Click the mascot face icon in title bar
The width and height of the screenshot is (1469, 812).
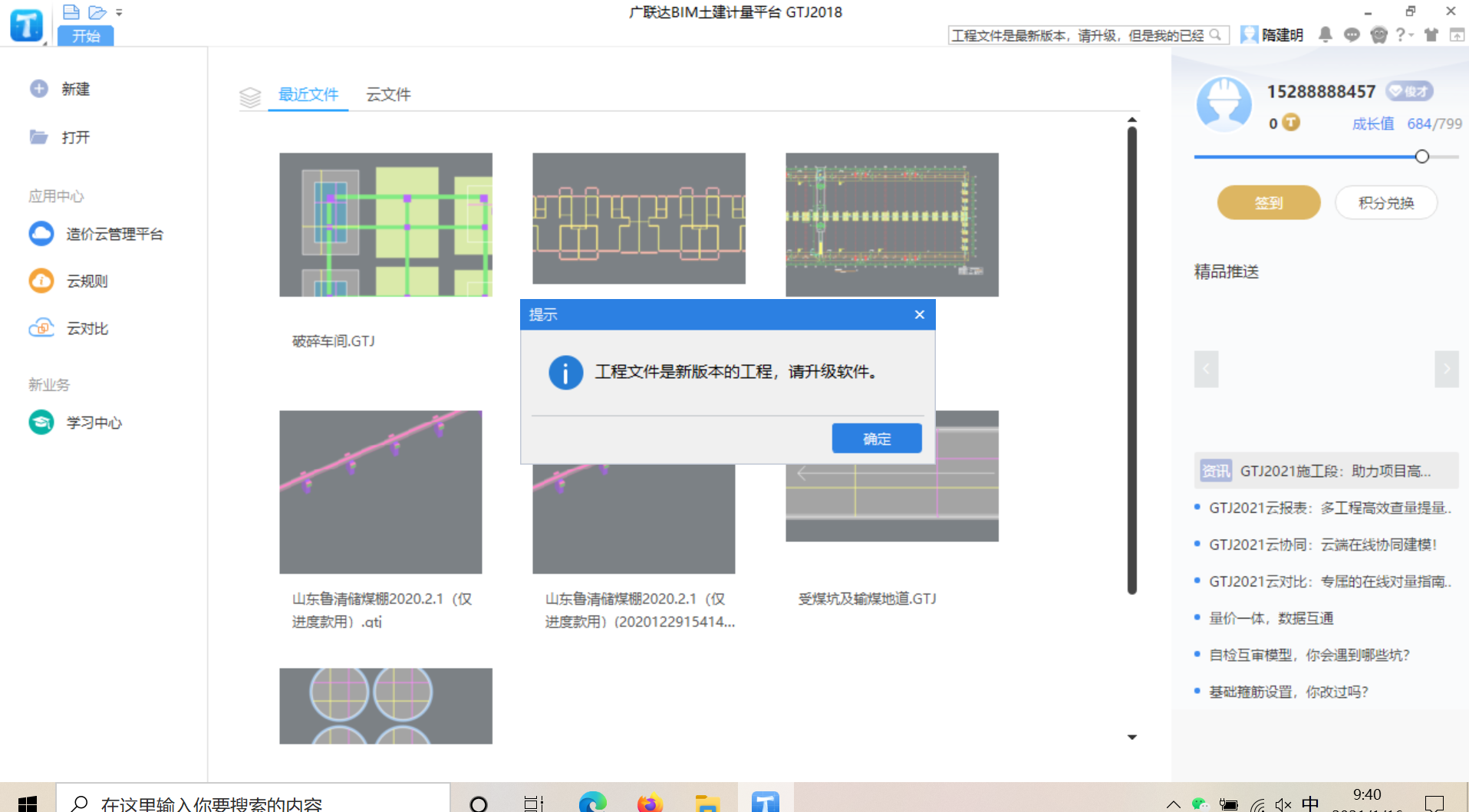(x=1378, y=35)
